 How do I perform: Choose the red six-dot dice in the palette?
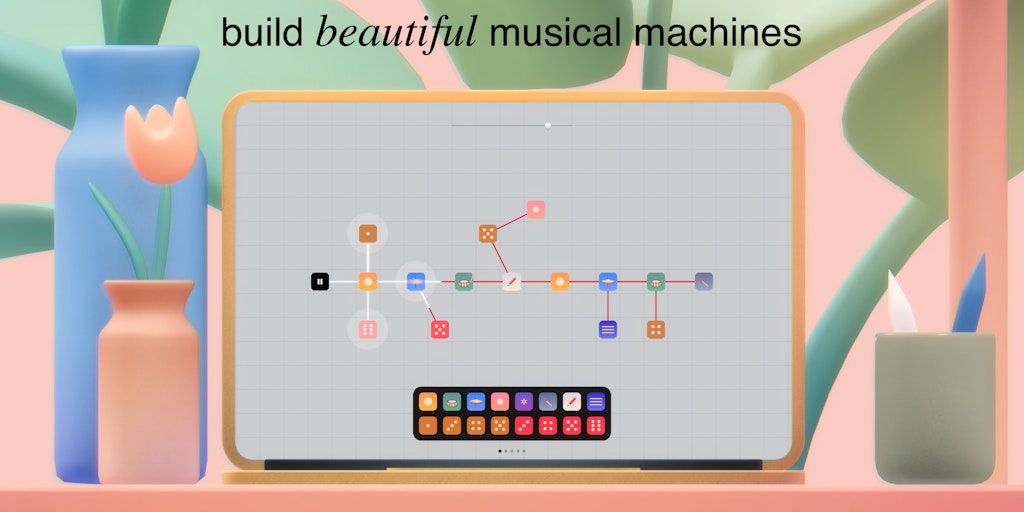click(596, 426)
